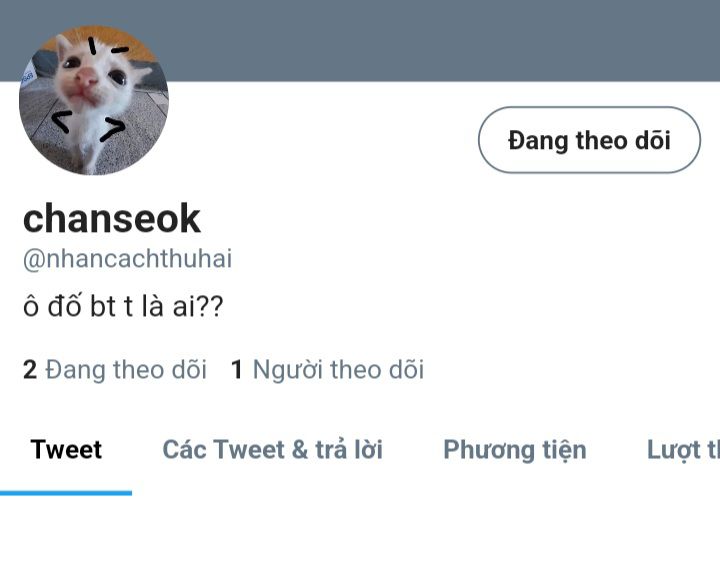
Task: Open the 2 Đang theo dõi following list
Action: pos(115,370)
